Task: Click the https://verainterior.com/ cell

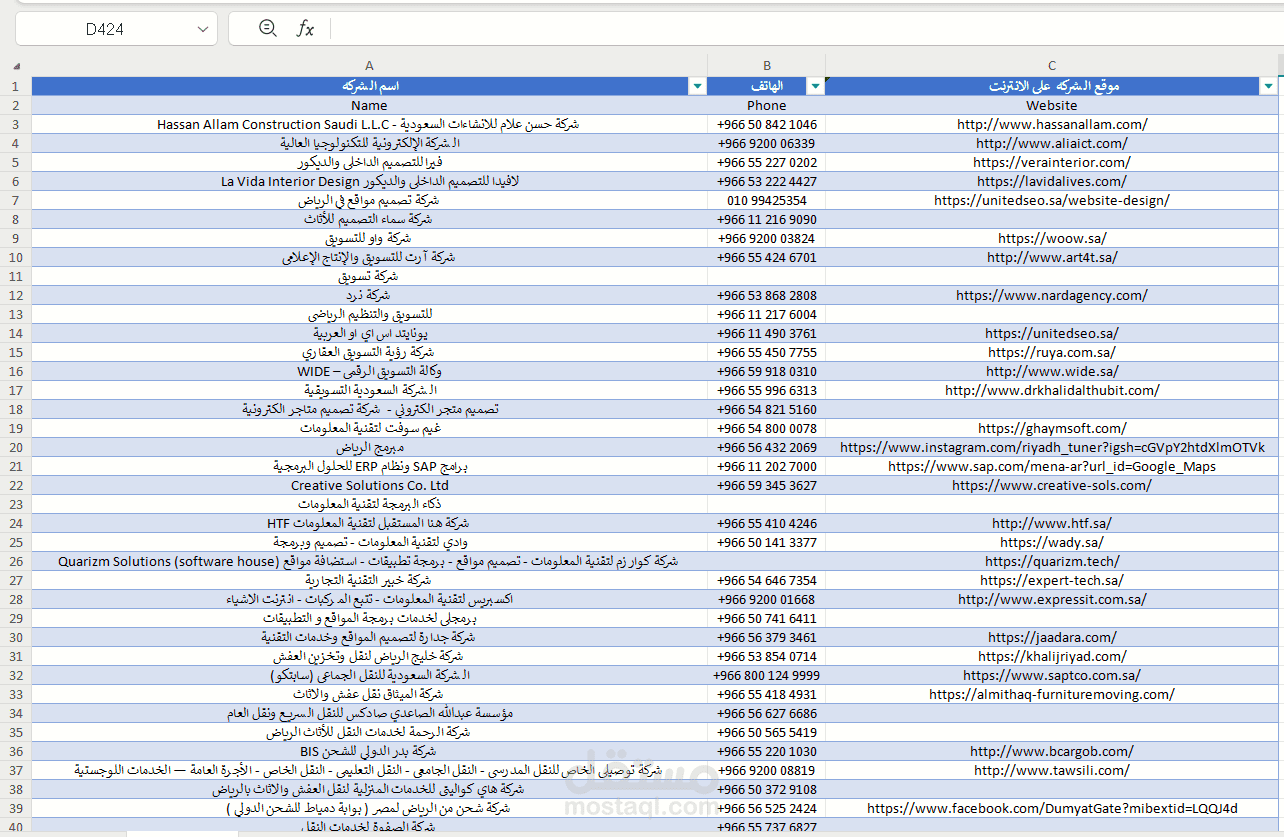Action: pyautogui.click(x=1052, y=162)
